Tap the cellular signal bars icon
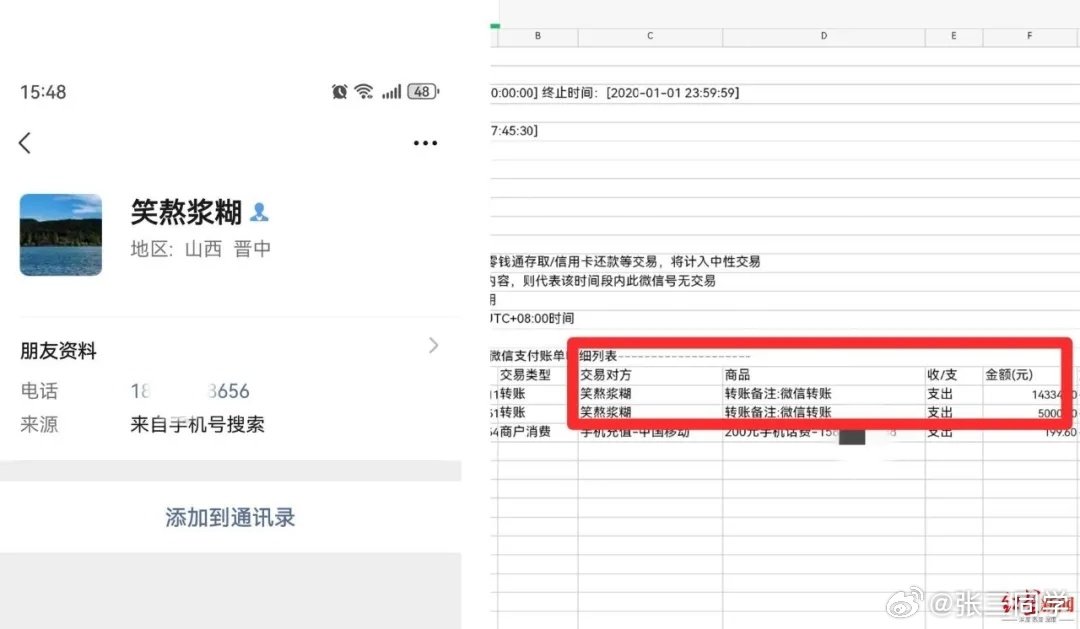Image resolution: width=1080 pixels, height=629 pixels. (391, 92)
